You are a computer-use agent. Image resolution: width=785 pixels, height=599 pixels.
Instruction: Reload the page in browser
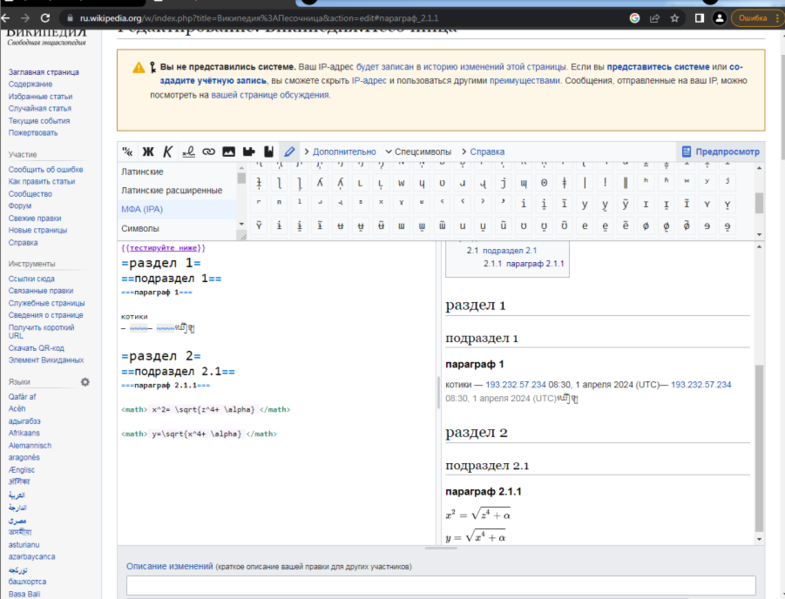coord(45,18)
